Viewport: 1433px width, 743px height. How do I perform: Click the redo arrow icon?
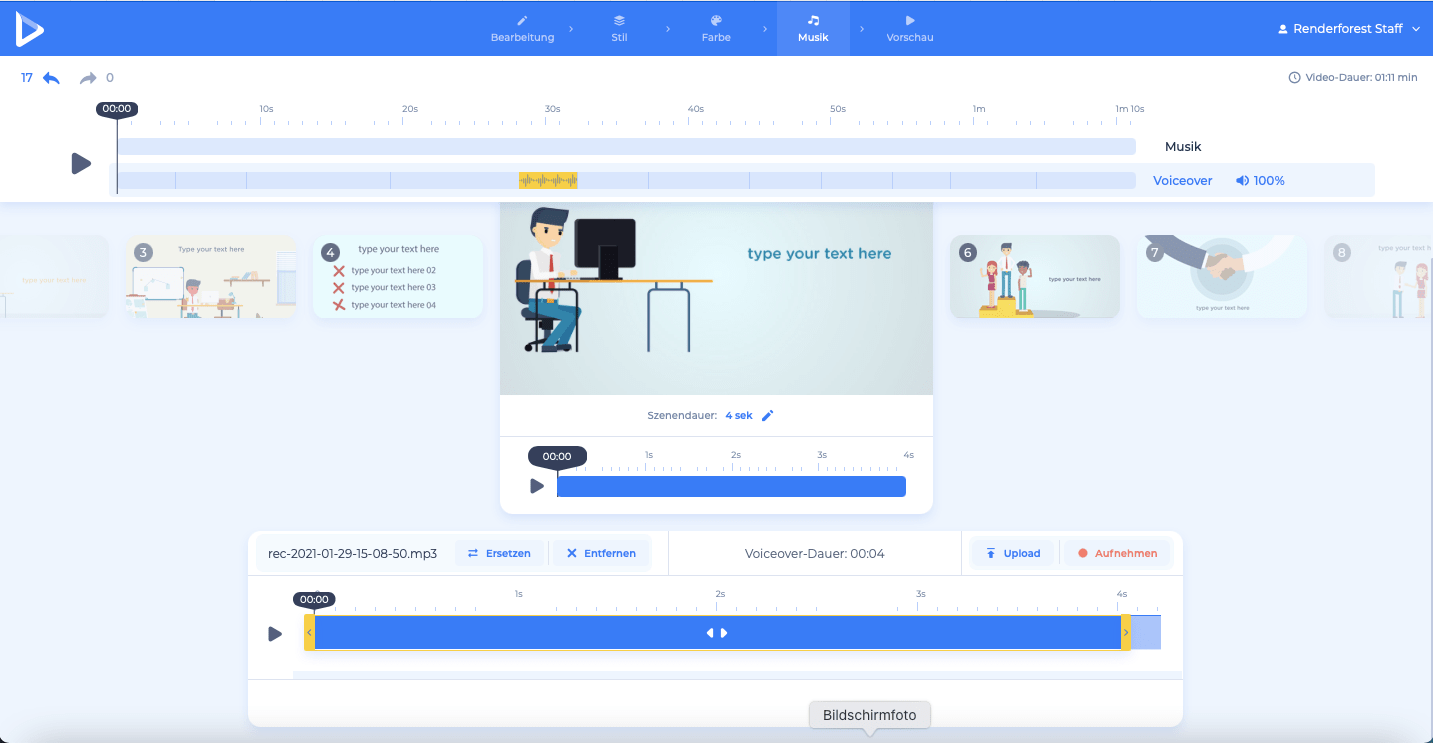click(88, 78)
